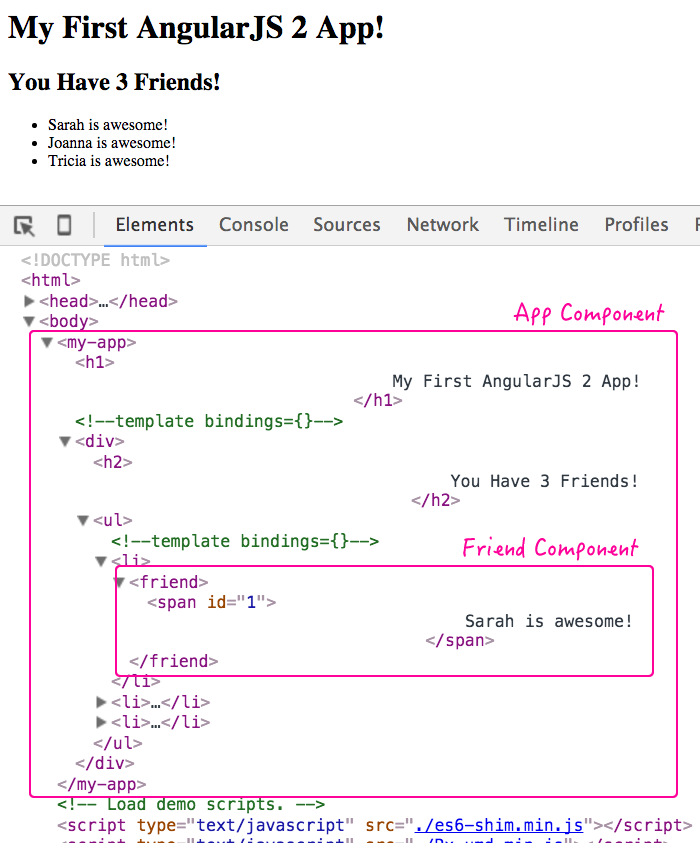The image size is (700, 843).
Task: Select the closing div tag line
Action: 105,763
